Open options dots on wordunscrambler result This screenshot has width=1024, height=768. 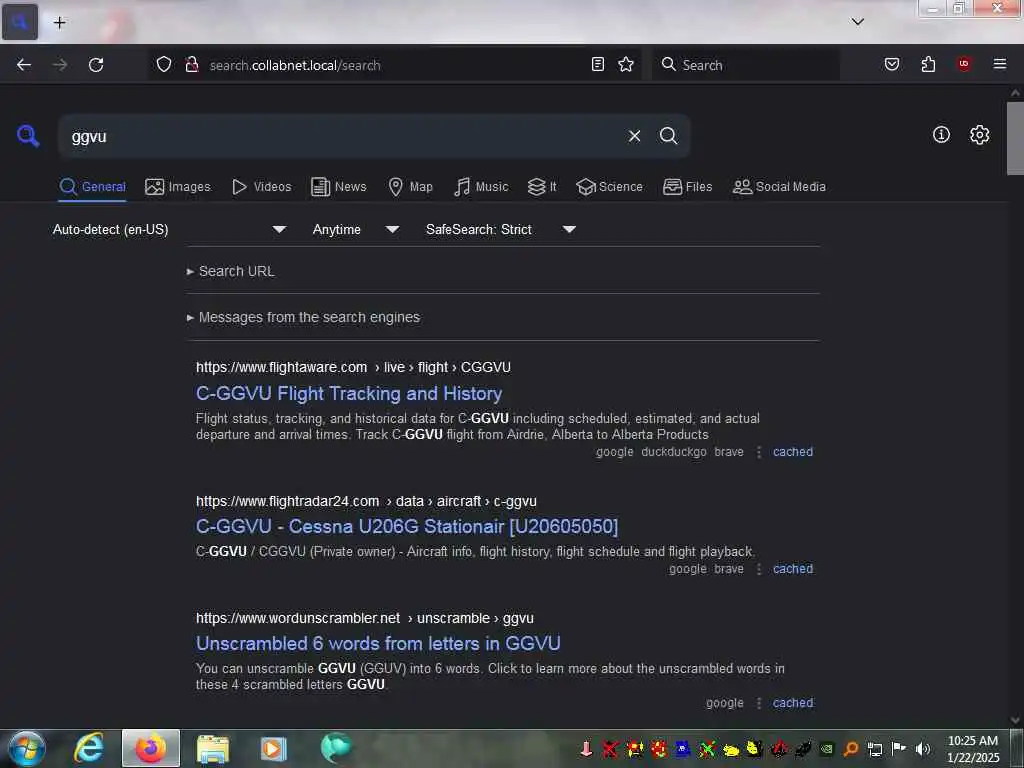point(758,703)
